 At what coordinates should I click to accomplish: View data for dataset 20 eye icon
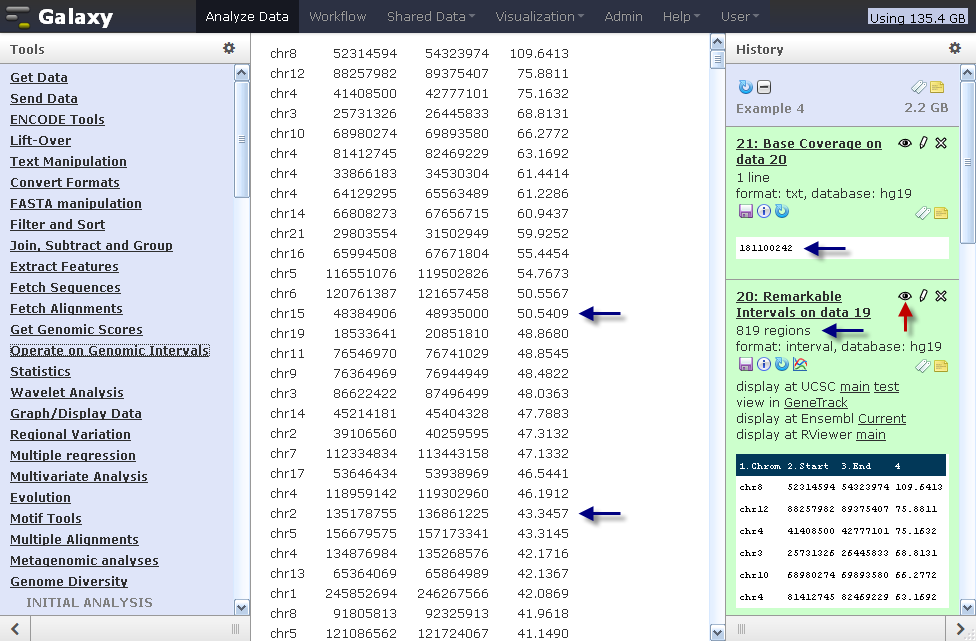pyautogui.click(x=905, y=296)
